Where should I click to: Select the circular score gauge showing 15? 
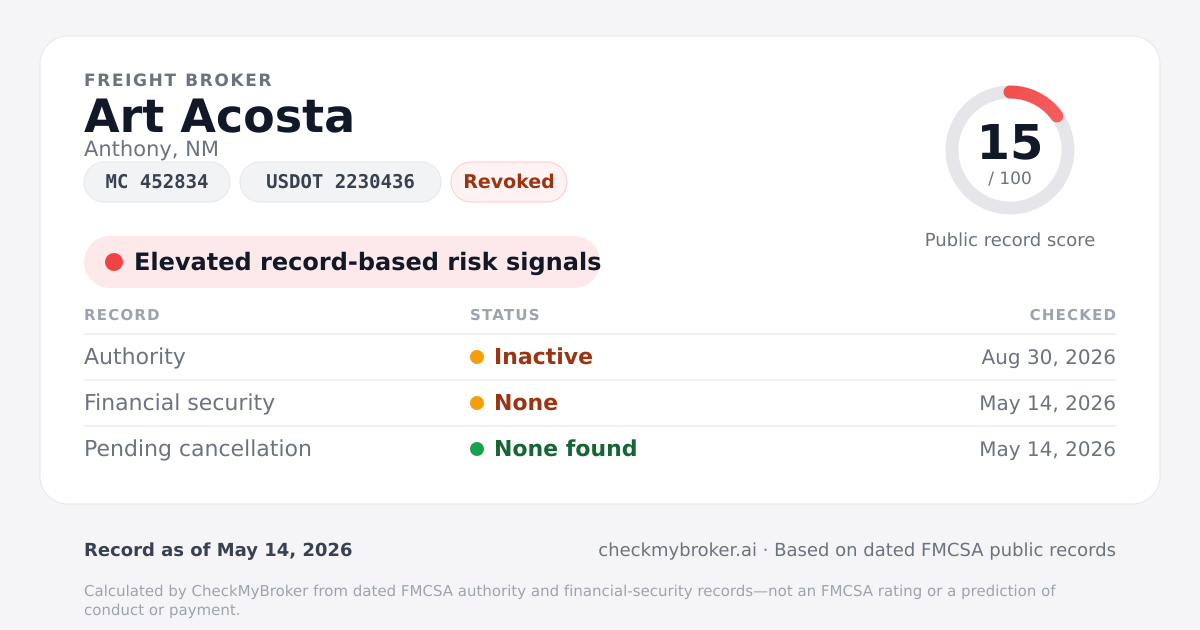(1010, 150)
